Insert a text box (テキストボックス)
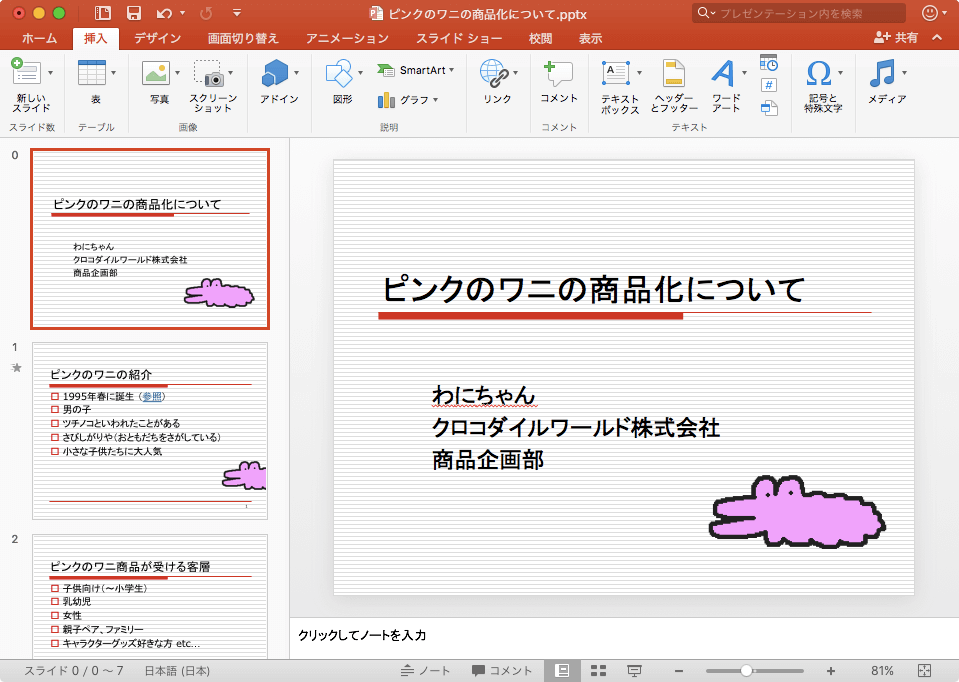This screenshot has width=959, height=682. point(618,74)
